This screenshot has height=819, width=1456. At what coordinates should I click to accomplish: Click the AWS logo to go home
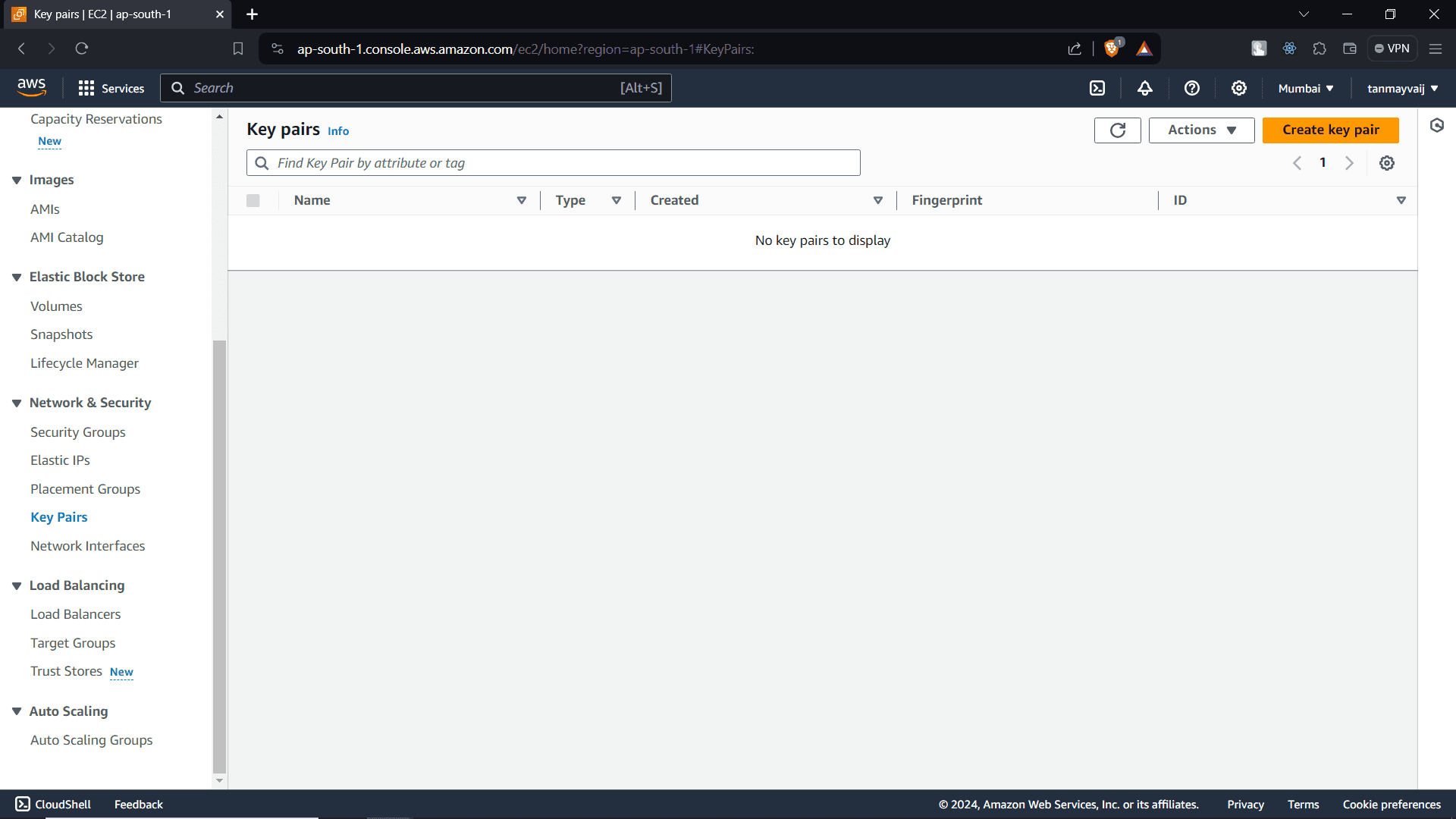click(32, 86)
